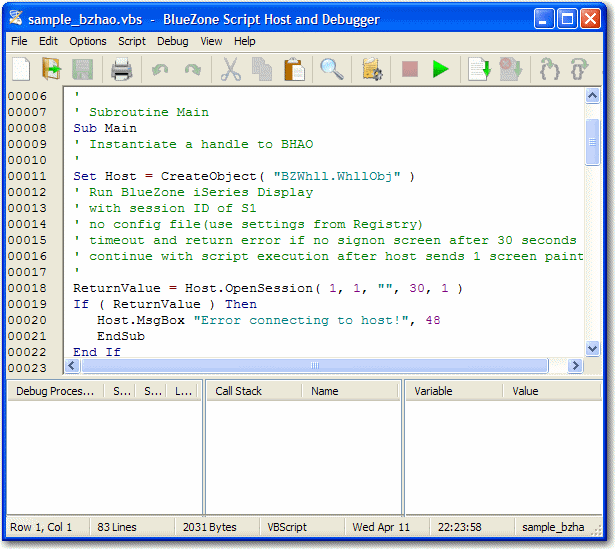Viewport: 615px width, 549px height.
Task: Click the green Run script button
Action: (x=440, y=69)
